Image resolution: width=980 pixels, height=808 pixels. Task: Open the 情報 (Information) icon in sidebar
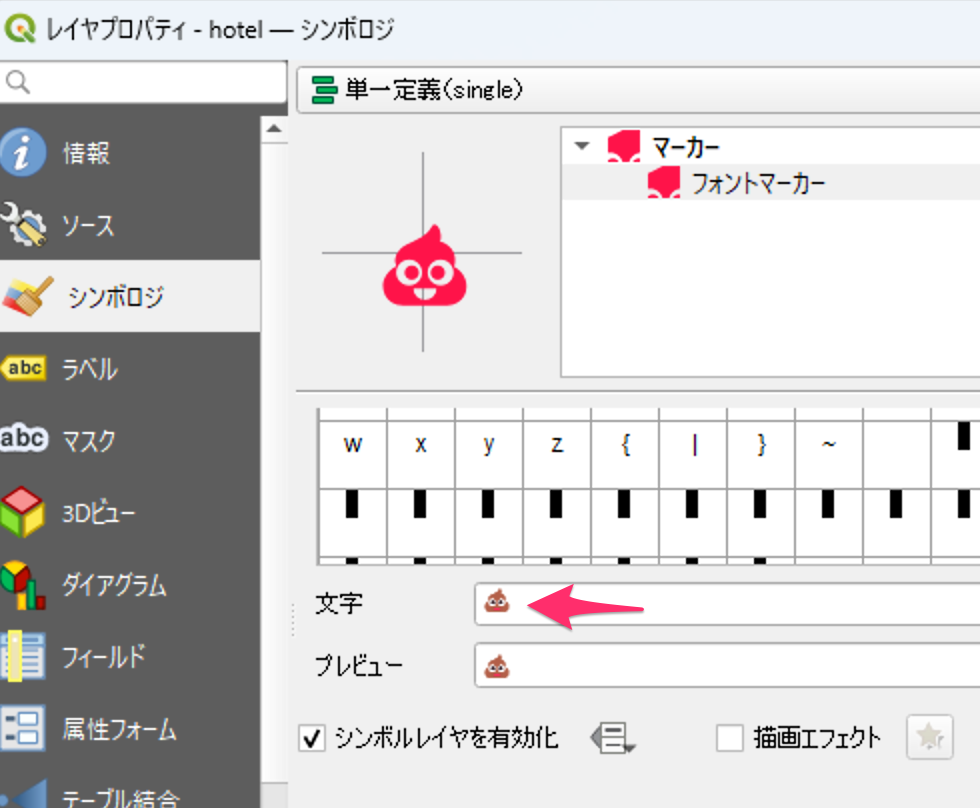(x=23, y=152)
